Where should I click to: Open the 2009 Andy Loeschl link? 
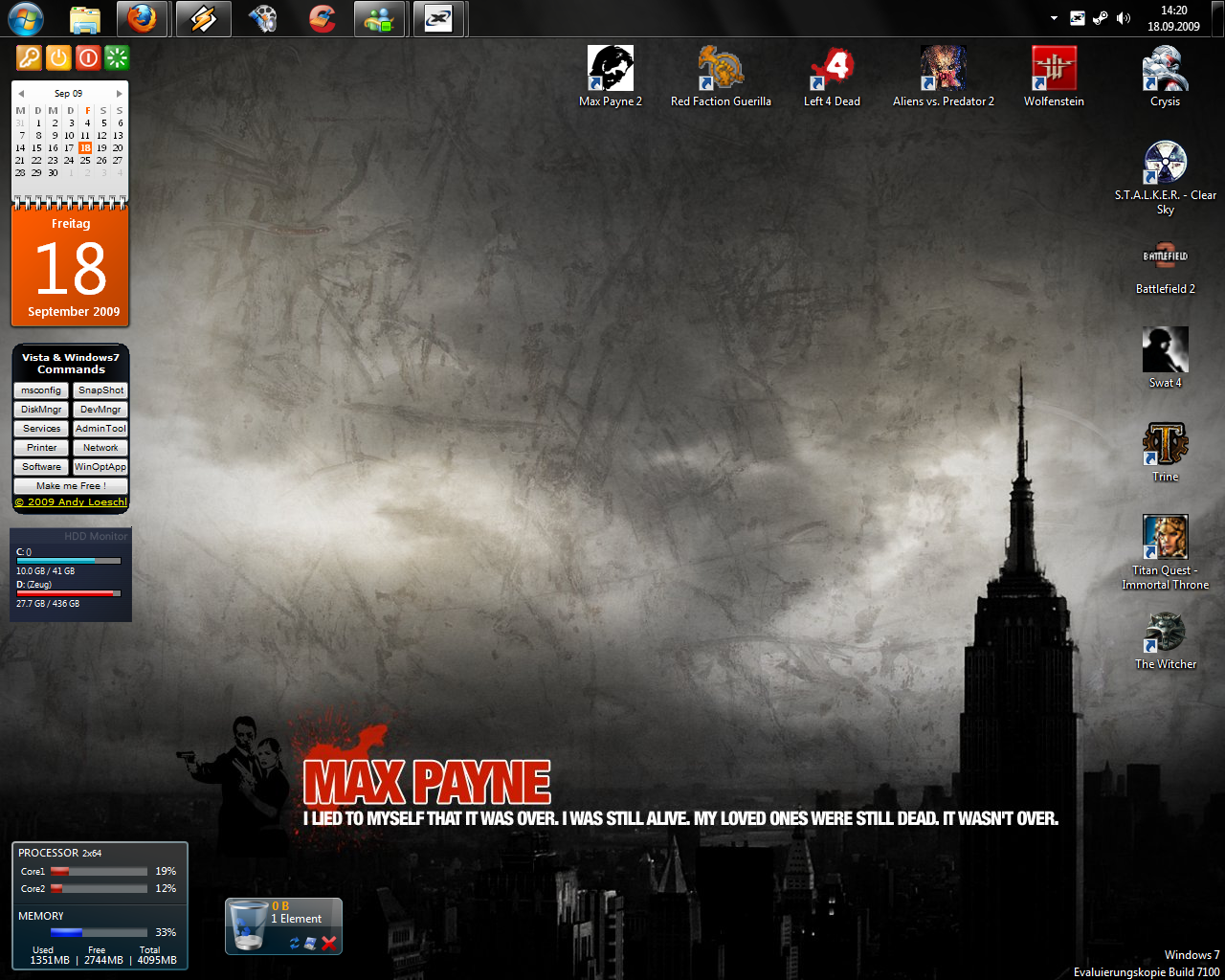click(71, 501)
